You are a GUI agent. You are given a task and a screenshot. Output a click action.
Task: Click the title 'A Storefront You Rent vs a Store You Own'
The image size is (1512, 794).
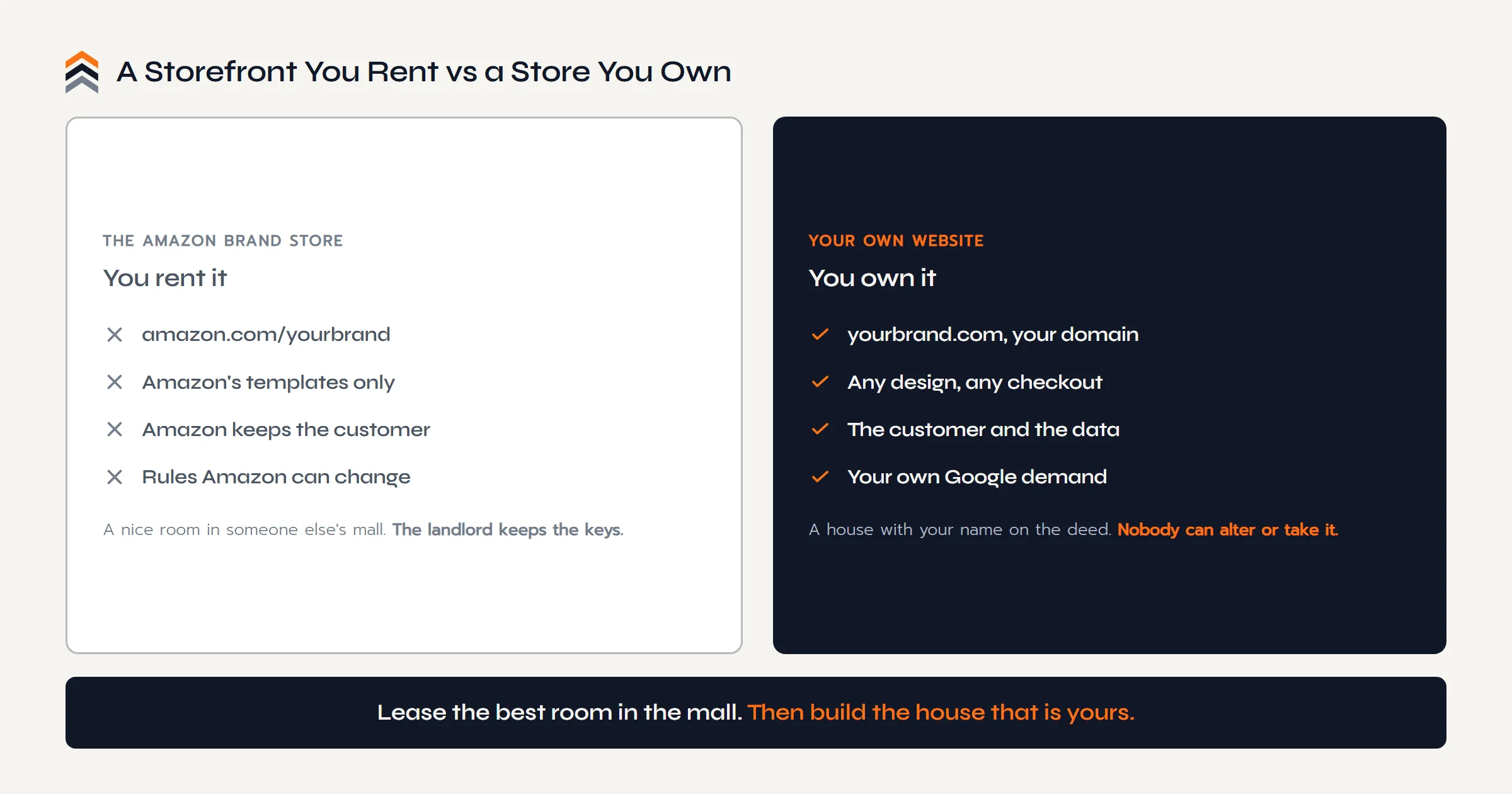click(x=424, y=72)
